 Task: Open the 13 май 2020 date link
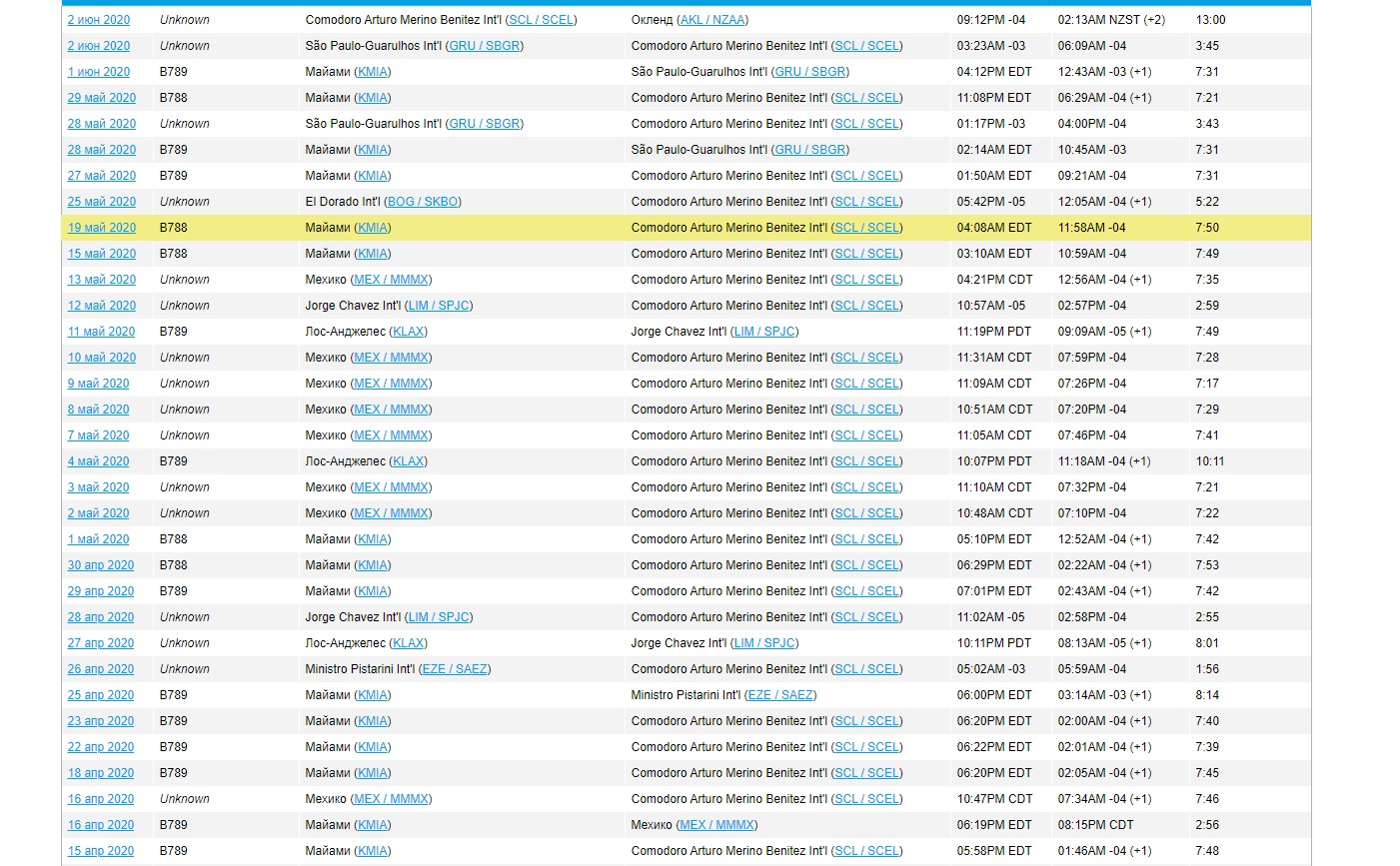[102, 280]
